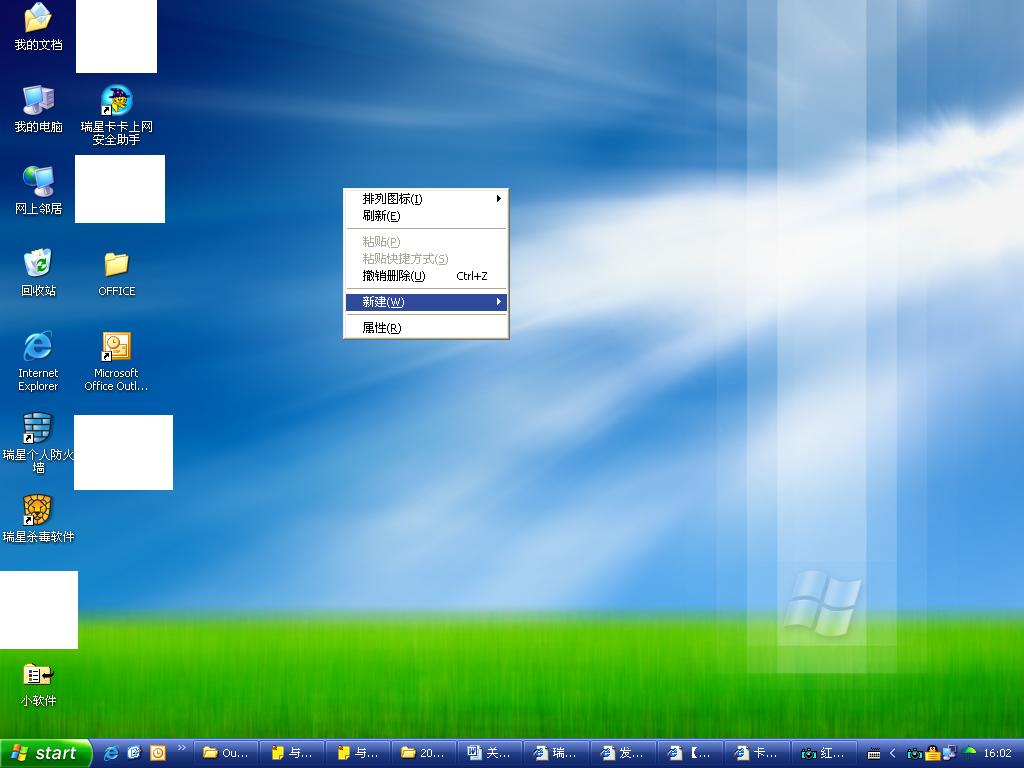Click the camera icon in system tray
The image size is (1024, 768).
(914, 754)
